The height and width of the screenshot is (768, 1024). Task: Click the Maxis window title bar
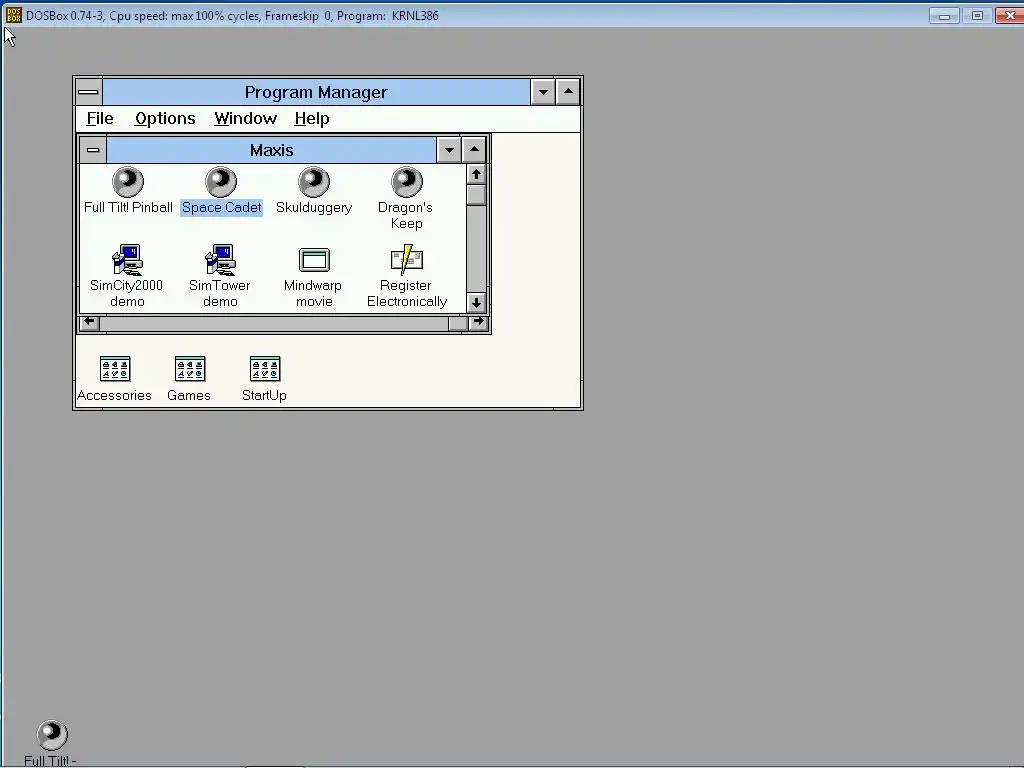coord(272,150)
